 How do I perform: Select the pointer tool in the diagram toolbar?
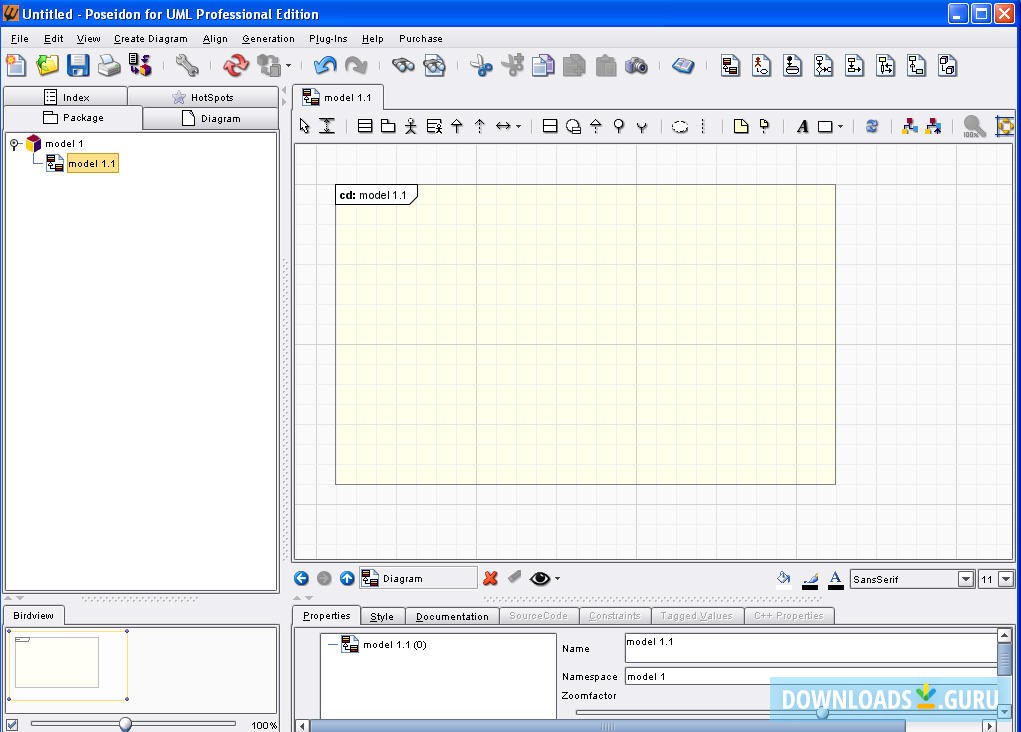pyautogui.click(x=303, y=126)
